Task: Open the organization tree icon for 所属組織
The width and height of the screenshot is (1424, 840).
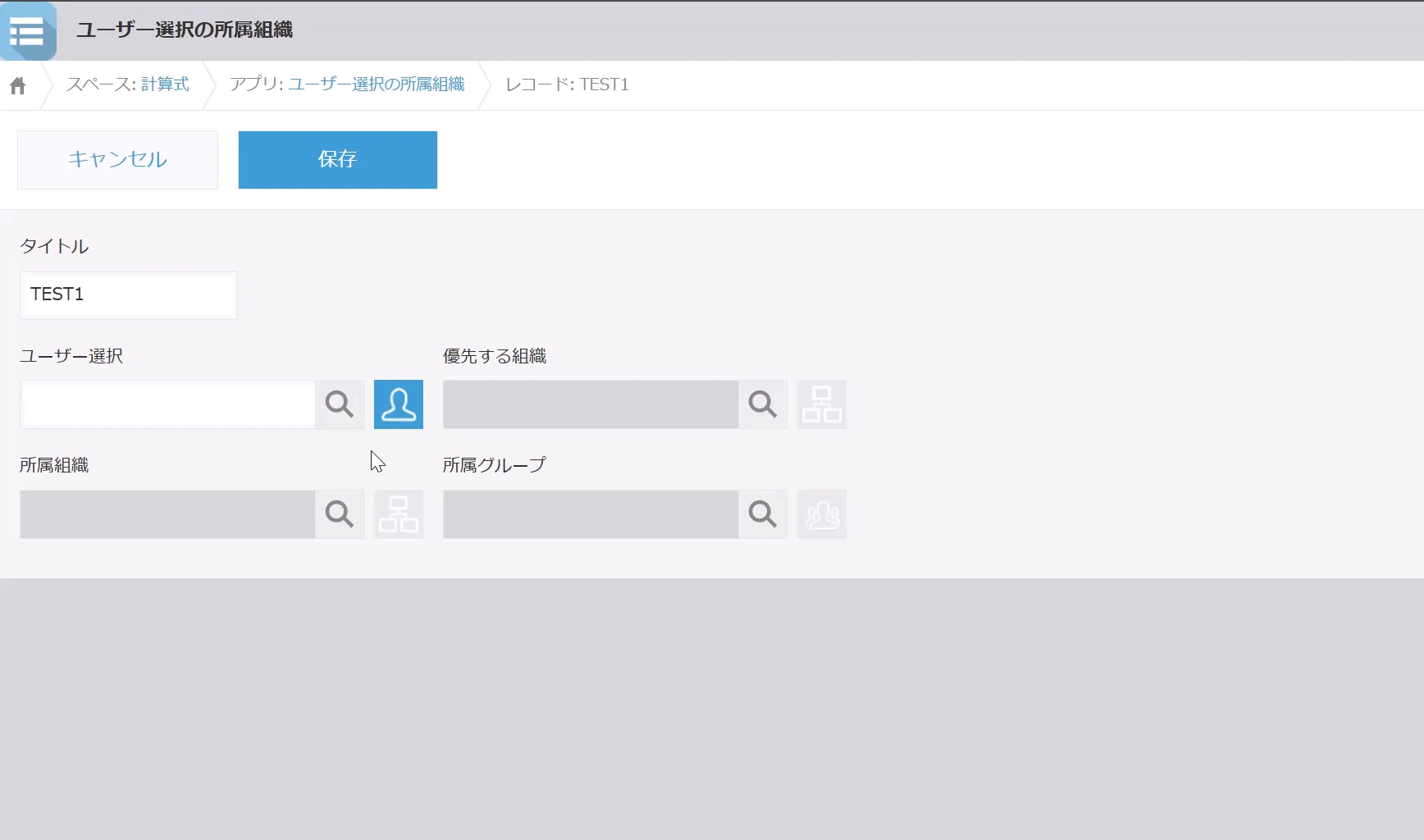Action: point(399,514)
